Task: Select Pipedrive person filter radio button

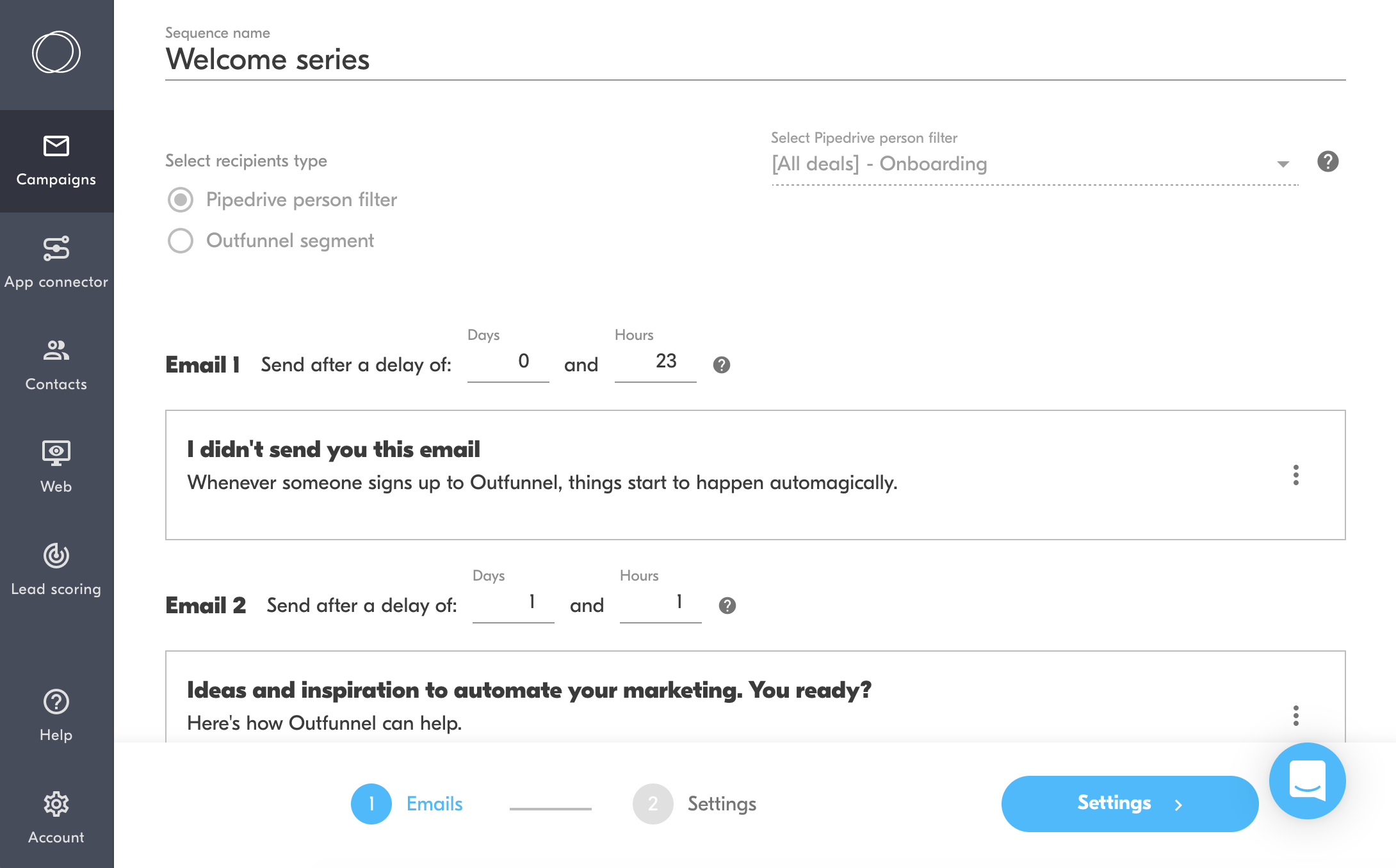Action: [180, 200]
